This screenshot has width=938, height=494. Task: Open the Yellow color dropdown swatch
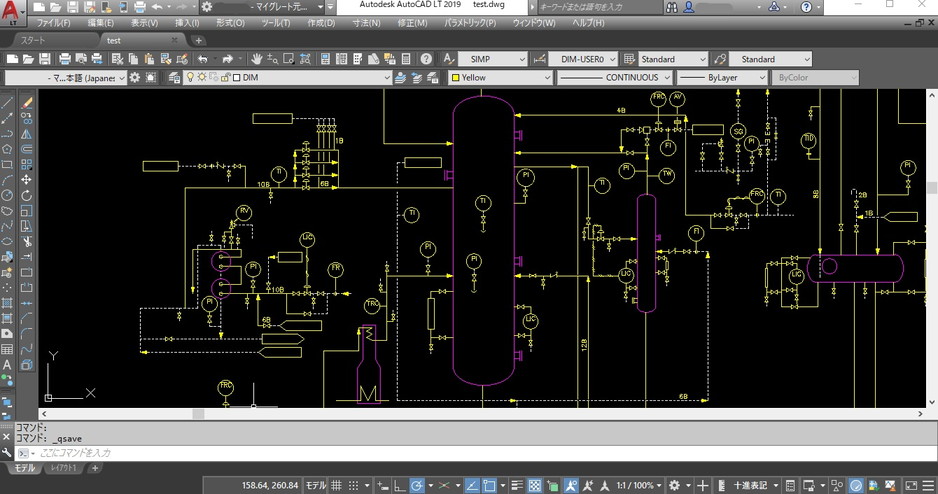(x=500, y=78)
